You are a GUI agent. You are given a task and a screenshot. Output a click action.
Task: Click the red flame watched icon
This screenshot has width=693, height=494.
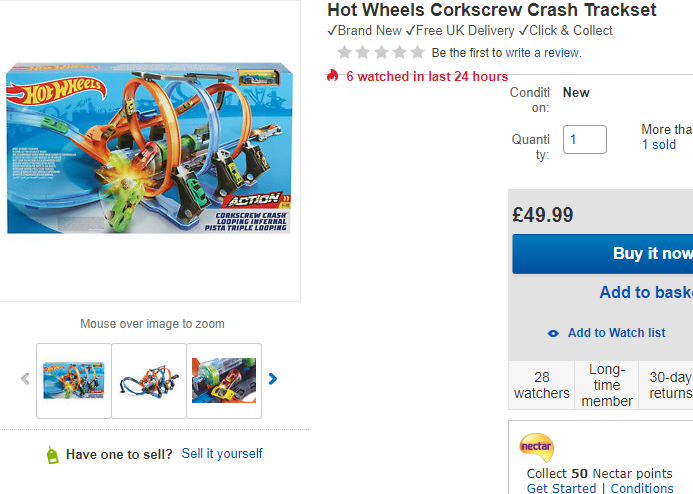click(333, 76)
